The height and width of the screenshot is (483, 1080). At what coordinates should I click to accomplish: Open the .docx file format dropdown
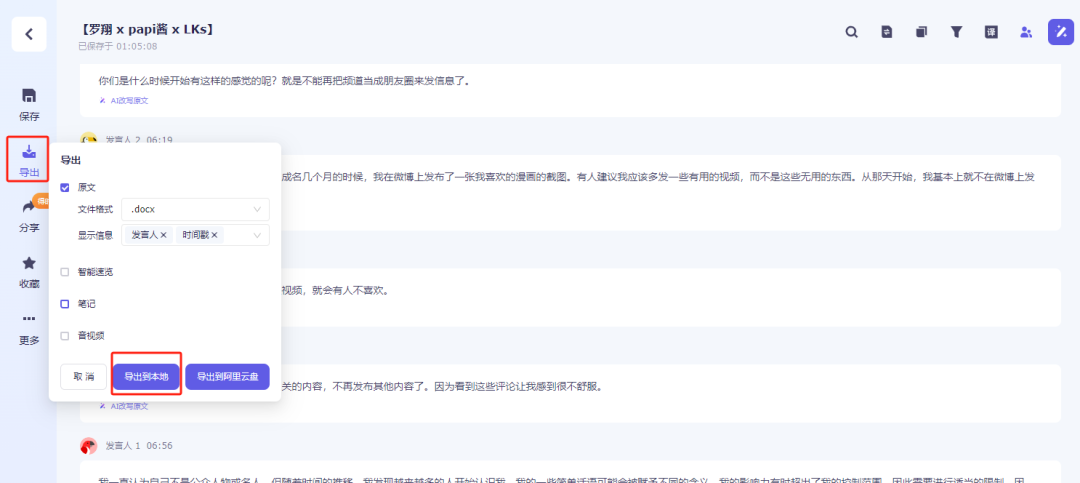pos(196,209)
